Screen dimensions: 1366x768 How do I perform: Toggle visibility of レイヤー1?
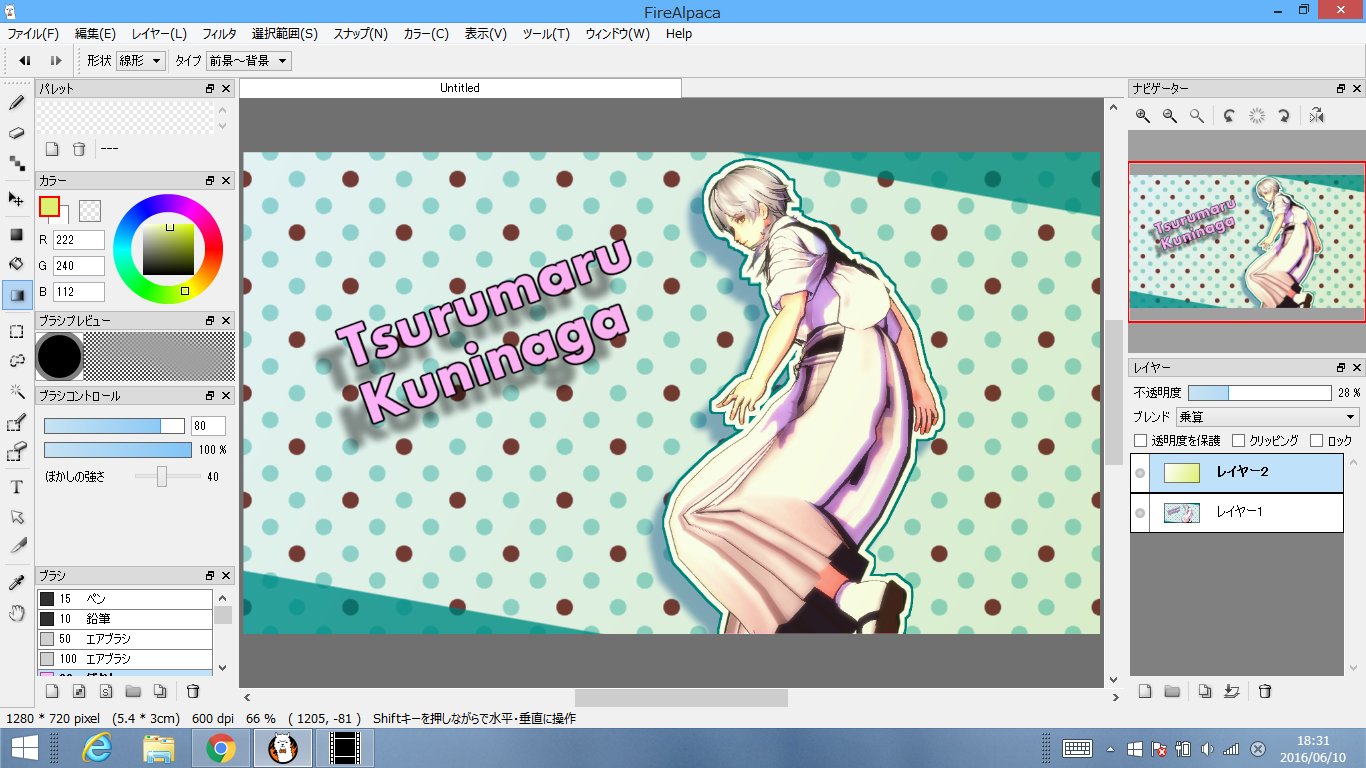(1140, 513)
